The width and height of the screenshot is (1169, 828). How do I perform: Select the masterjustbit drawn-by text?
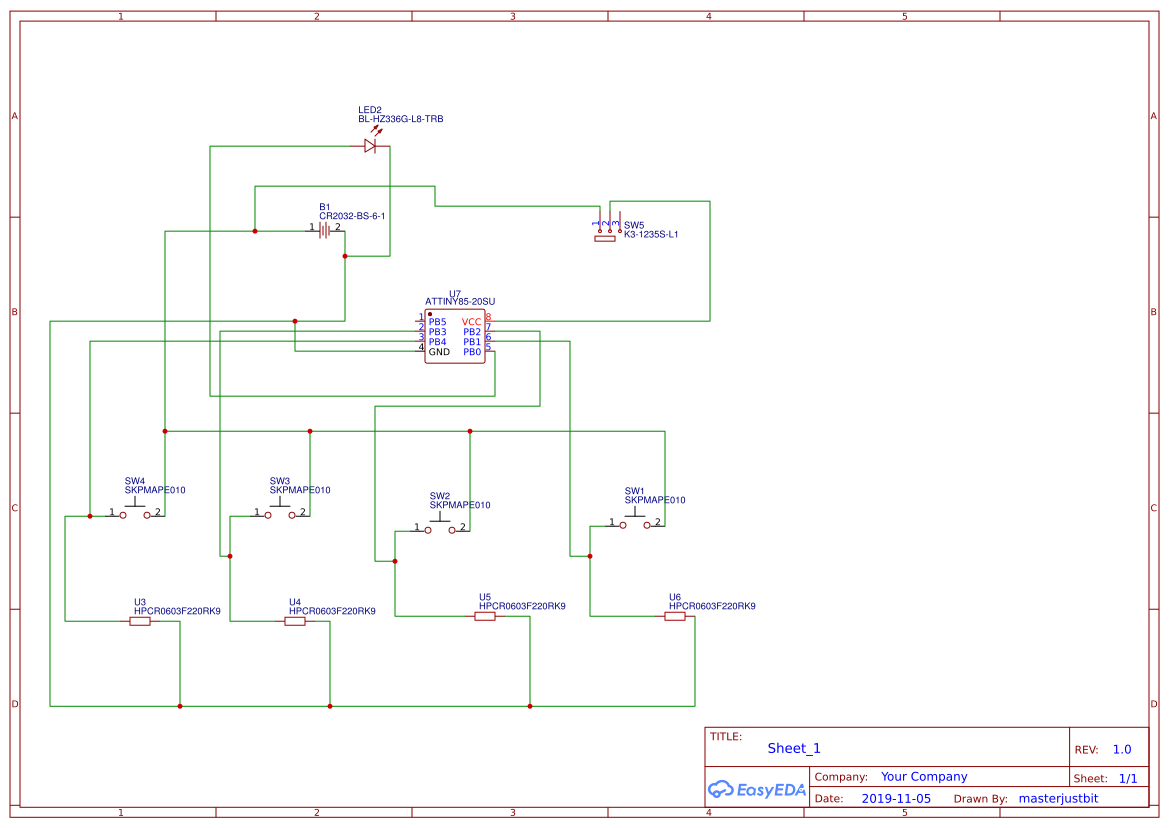pyautogui.click(x=1057, y=798)
